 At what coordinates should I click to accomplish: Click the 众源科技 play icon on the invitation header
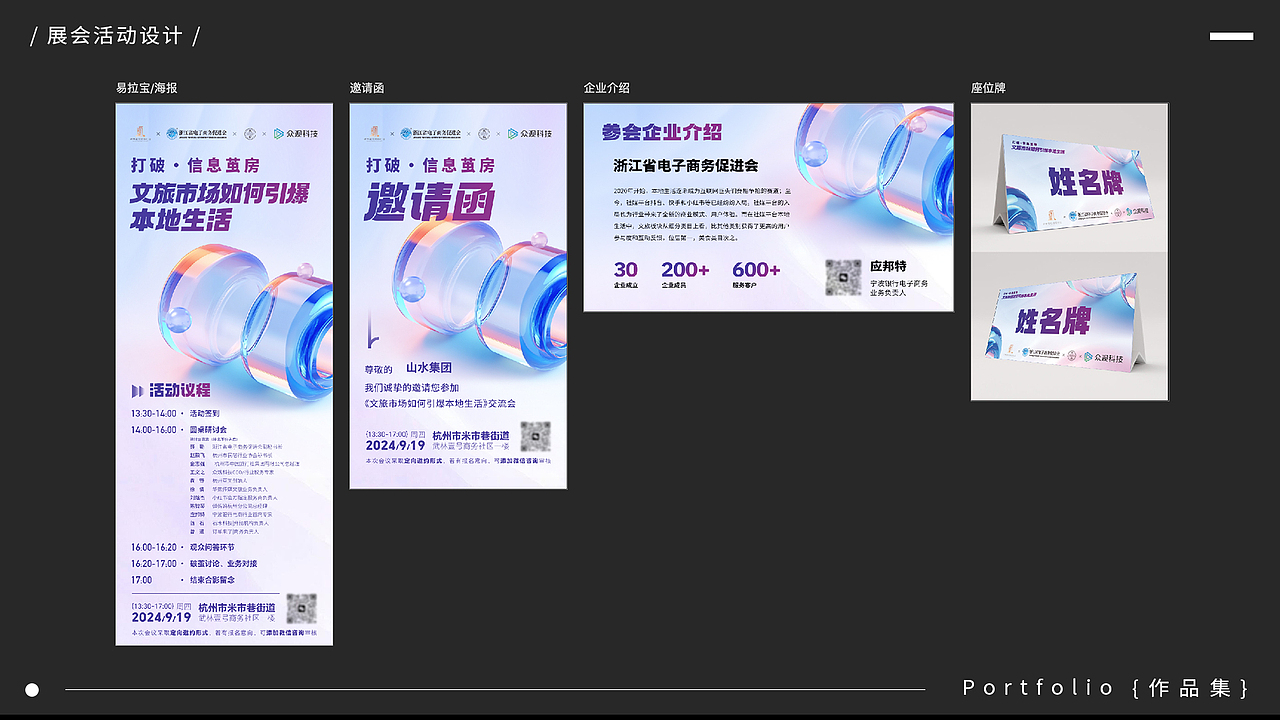(x=512, y=132)
